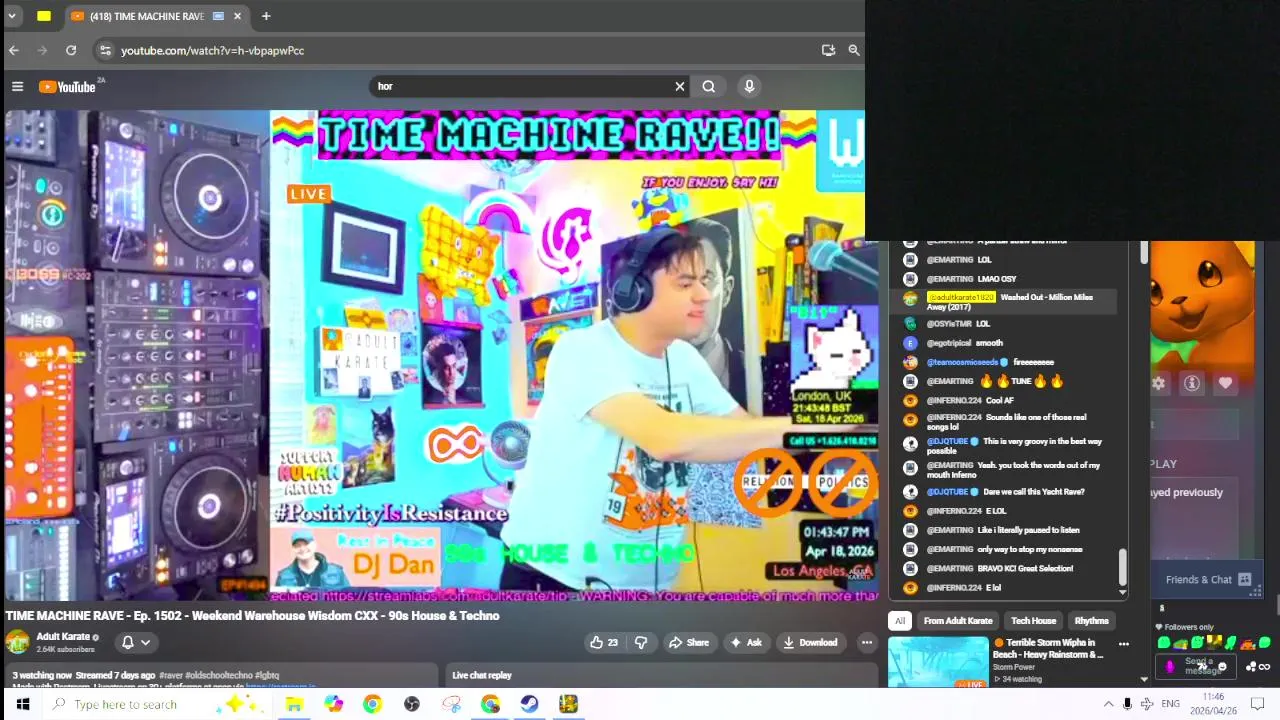
Task: Dislike the video with thumbs down
Action: point(641,642)
